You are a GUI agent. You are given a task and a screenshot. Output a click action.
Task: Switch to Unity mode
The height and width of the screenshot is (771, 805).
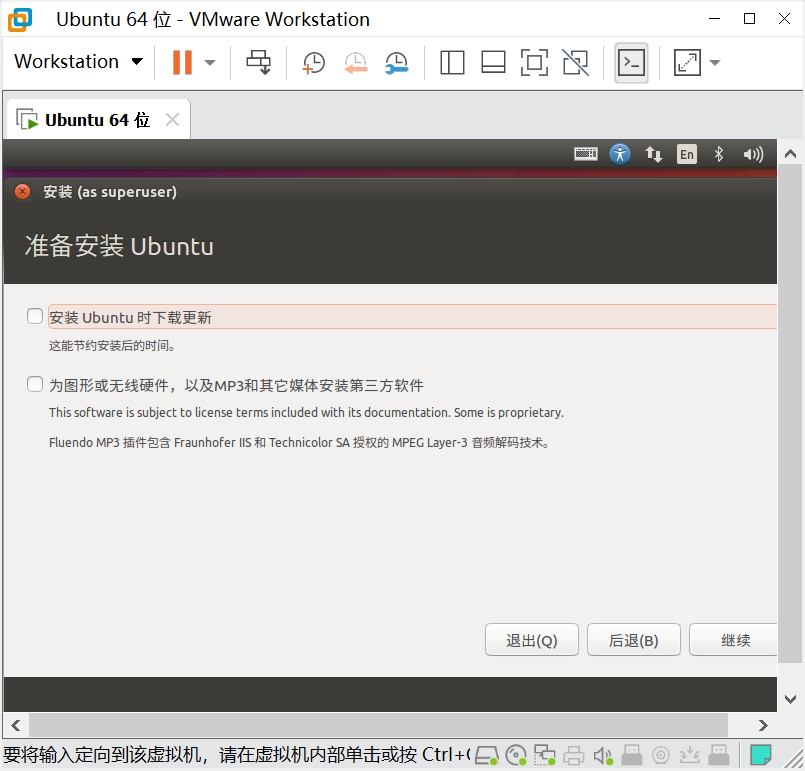[576, 63]
